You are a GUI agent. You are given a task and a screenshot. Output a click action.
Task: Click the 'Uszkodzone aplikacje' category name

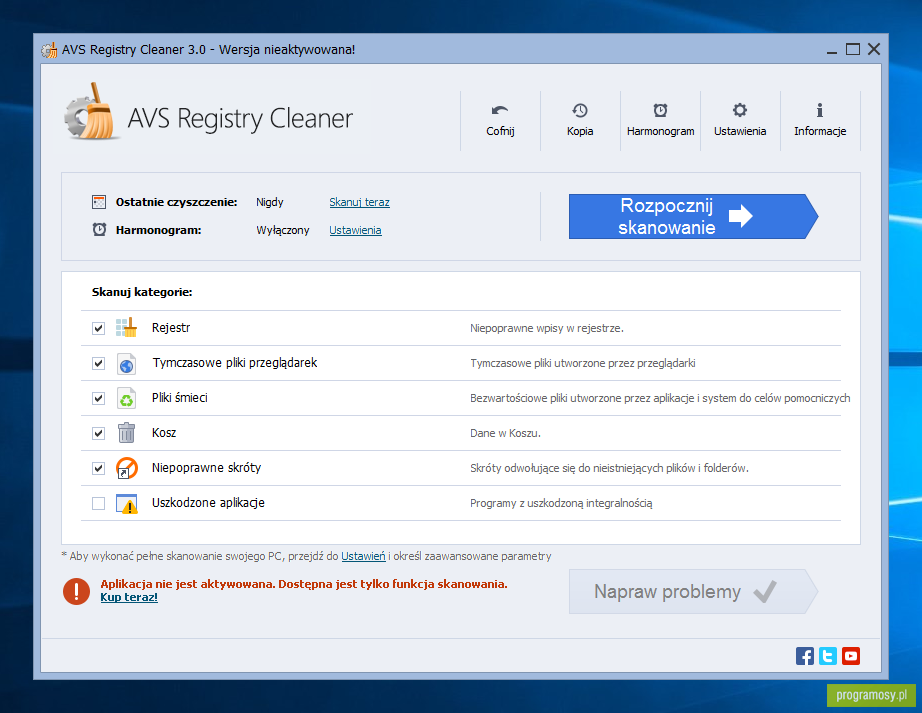(208, 503)
